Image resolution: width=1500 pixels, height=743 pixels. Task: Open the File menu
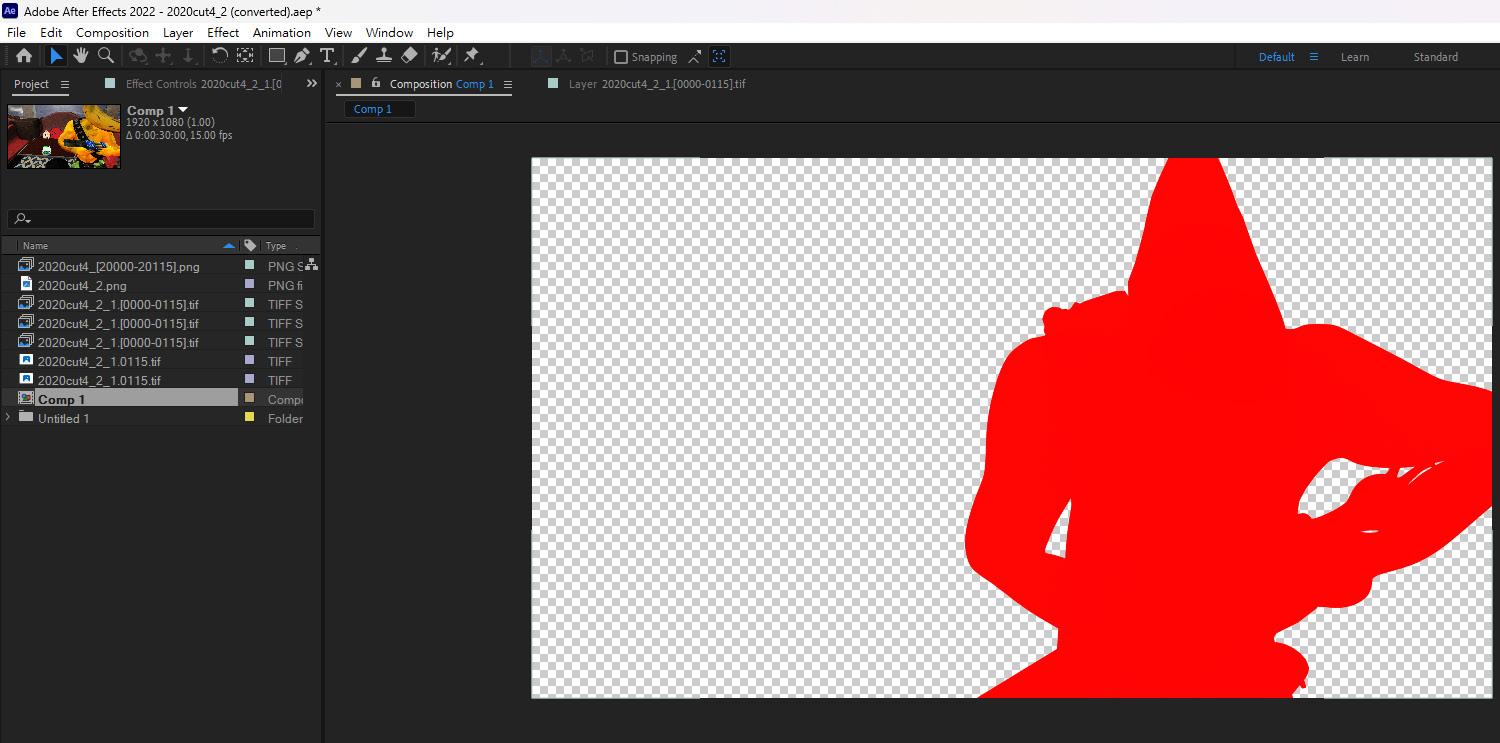coord(16,32)
